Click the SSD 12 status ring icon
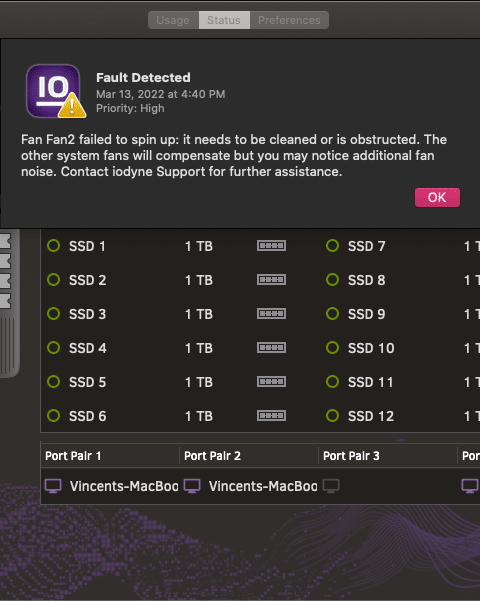Viewport: 480px width, 601px height. tap(332, 416)
